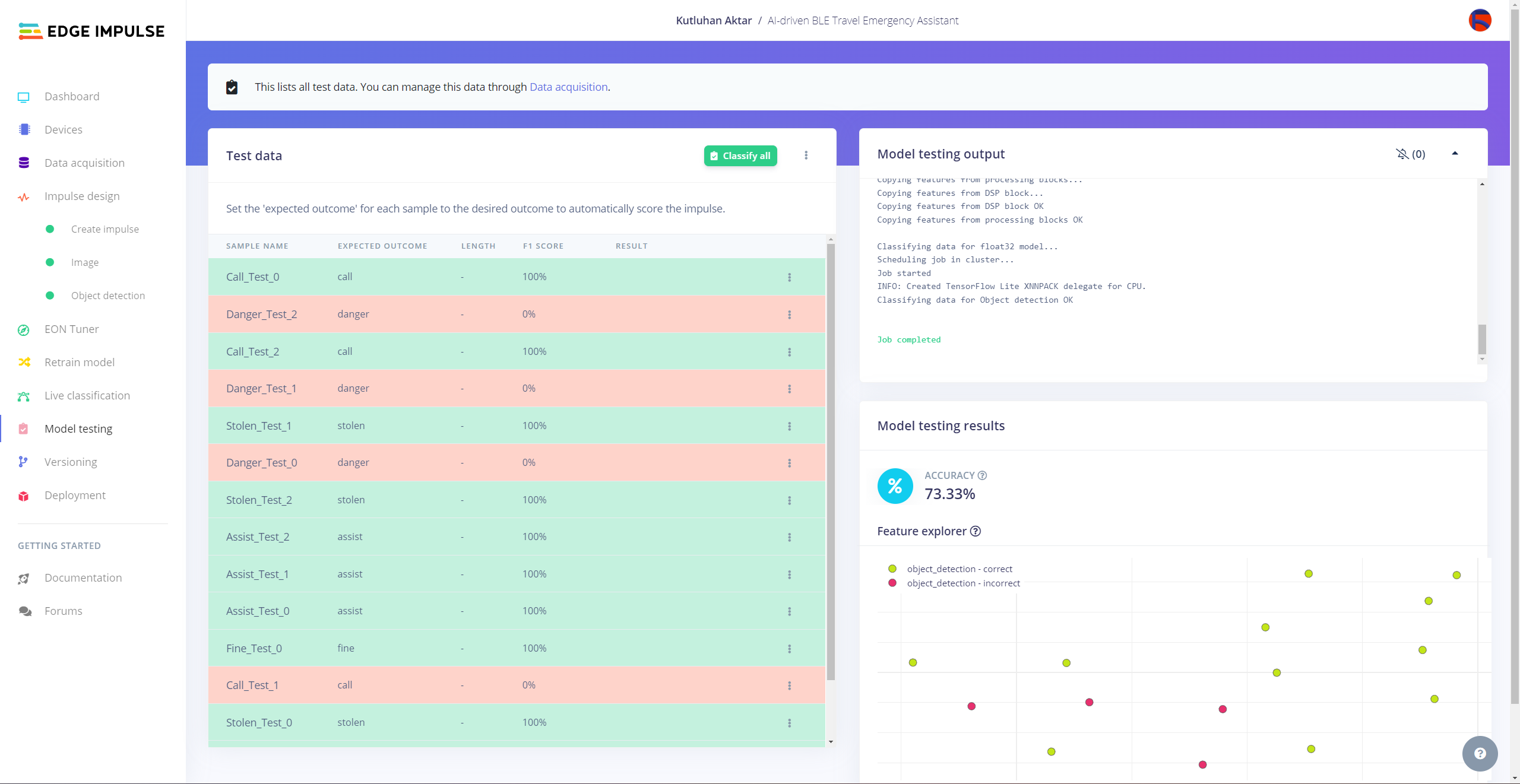The height and width of the screenshot is (784, 1520).
Task: Click the test data list scrollbar
Action: coord(831,463)
